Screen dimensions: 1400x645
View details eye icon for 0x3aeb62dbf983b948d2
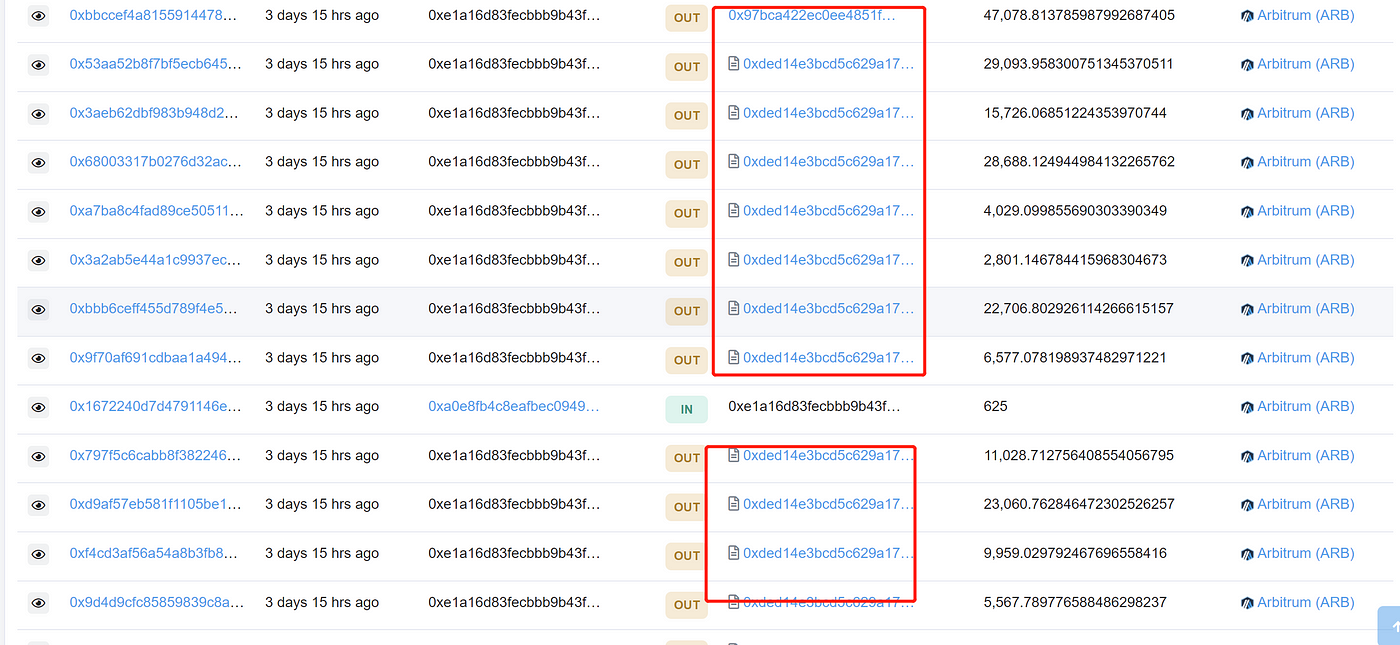[38, 114]
